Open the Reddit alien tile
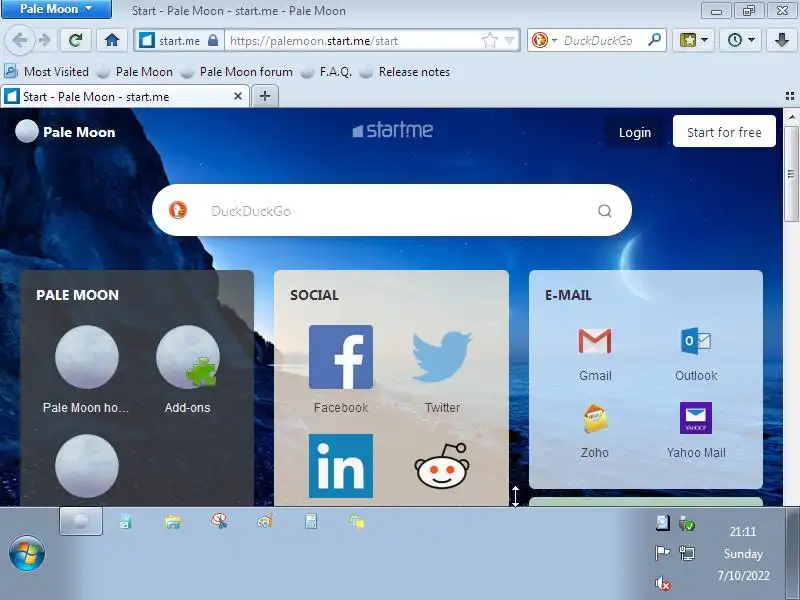Viewport: 800px width, 600px height. click(x=442, y=466)
